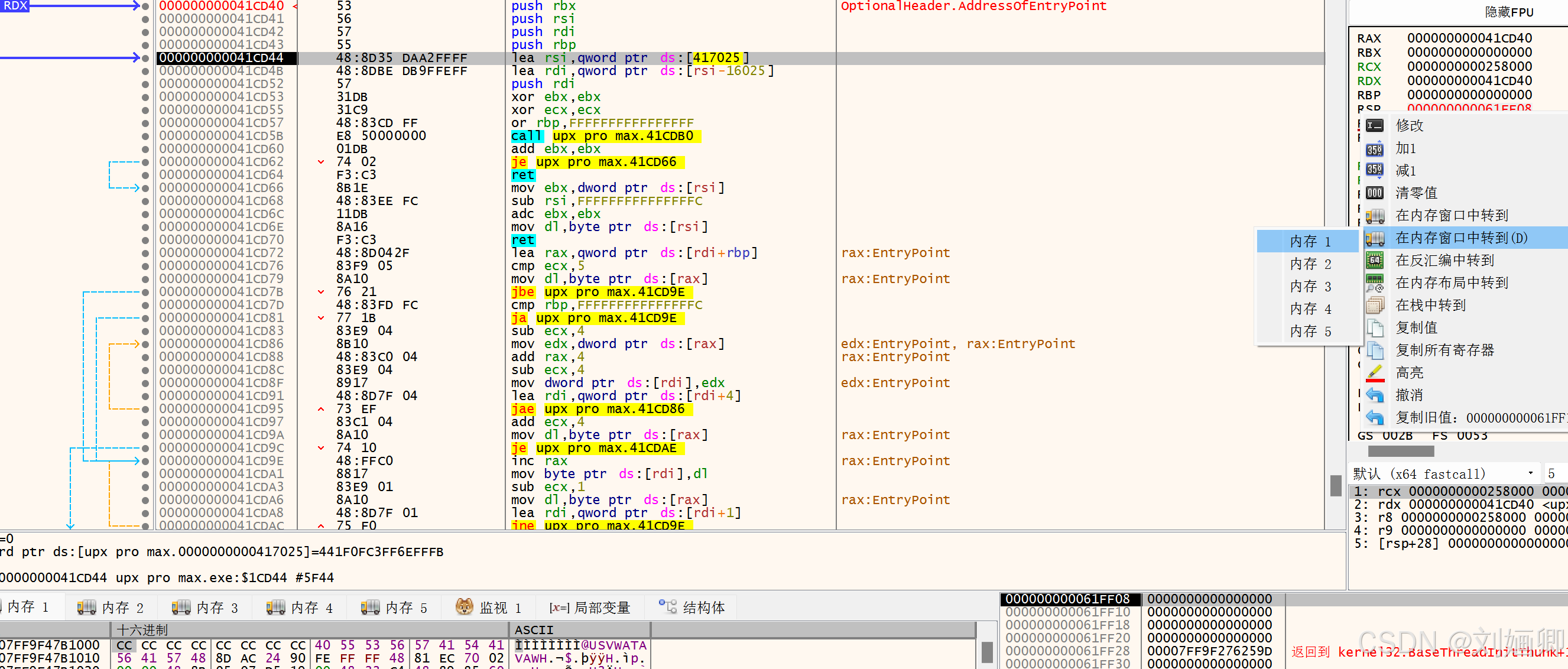
Task: Select 内存 2 from the submenu
Action: click(x=1310, y=264)
